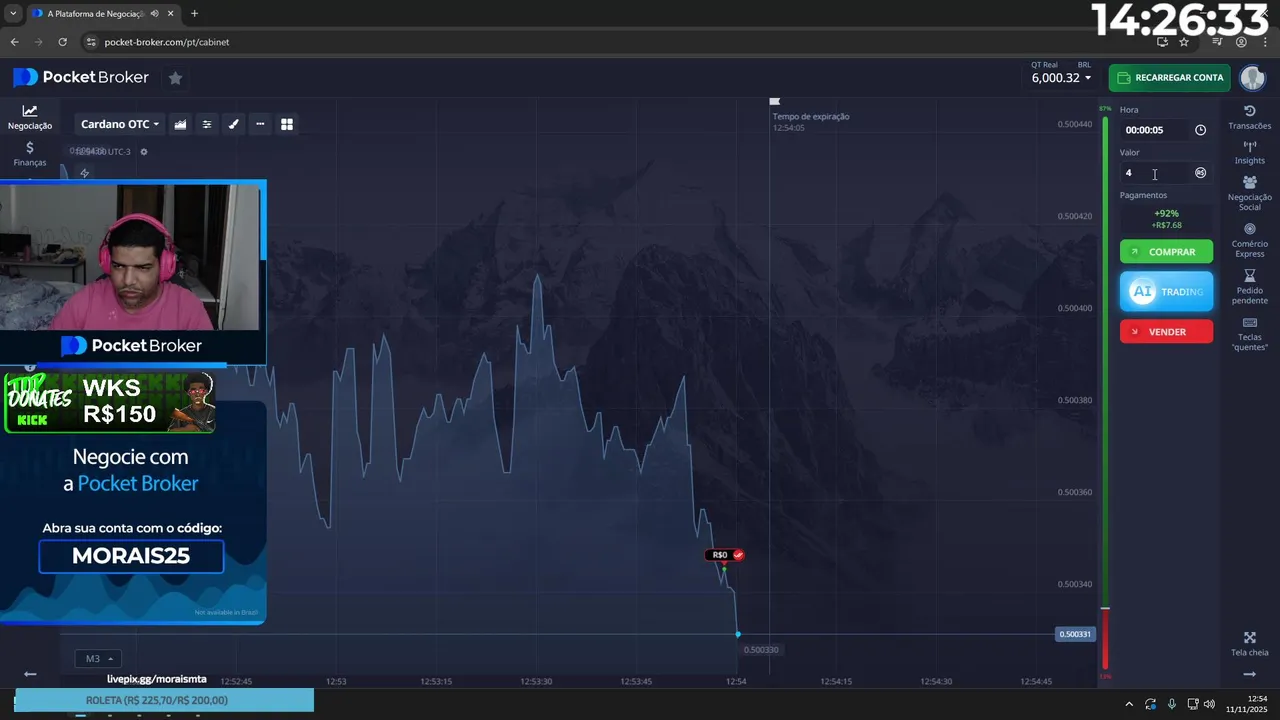Open the Transações panel
1280x720 pixels.
pos(1250,117)
